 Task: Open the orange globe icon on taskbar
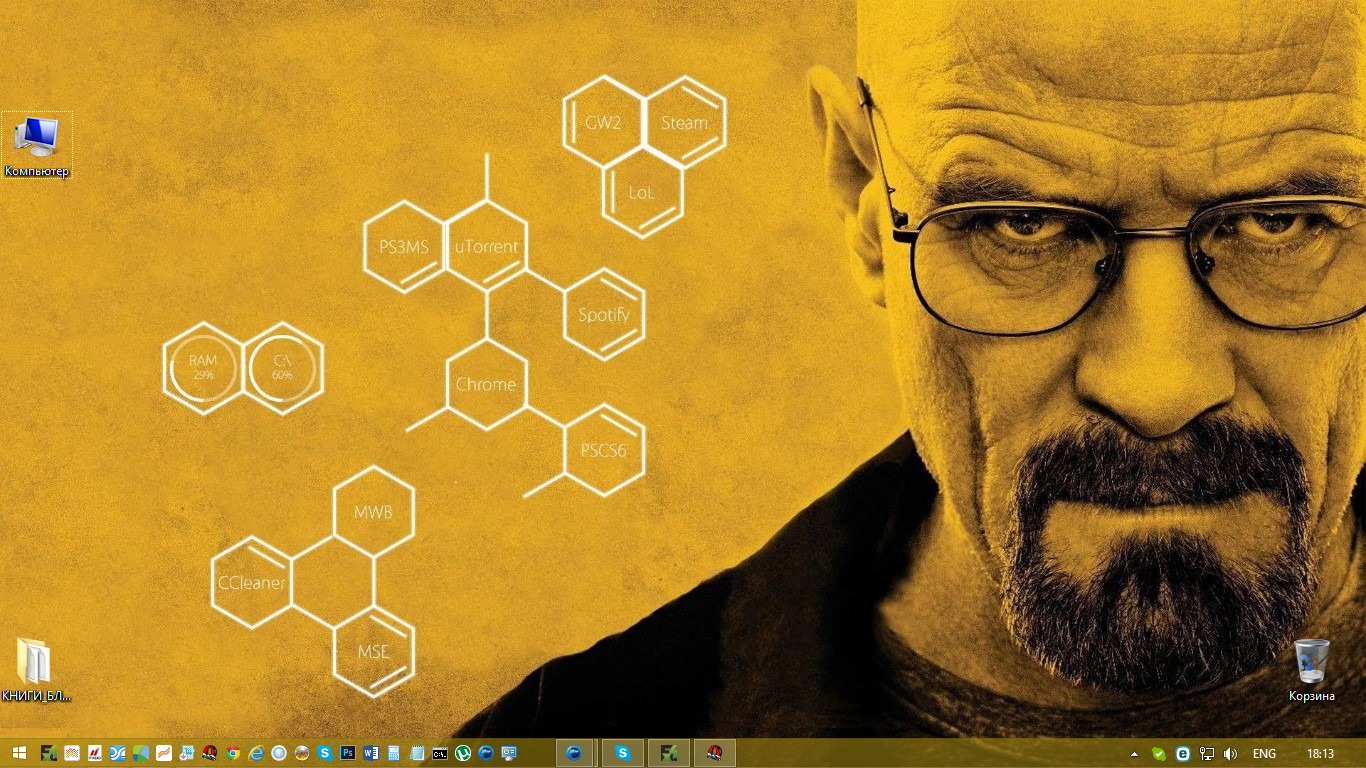coord(302,753)
